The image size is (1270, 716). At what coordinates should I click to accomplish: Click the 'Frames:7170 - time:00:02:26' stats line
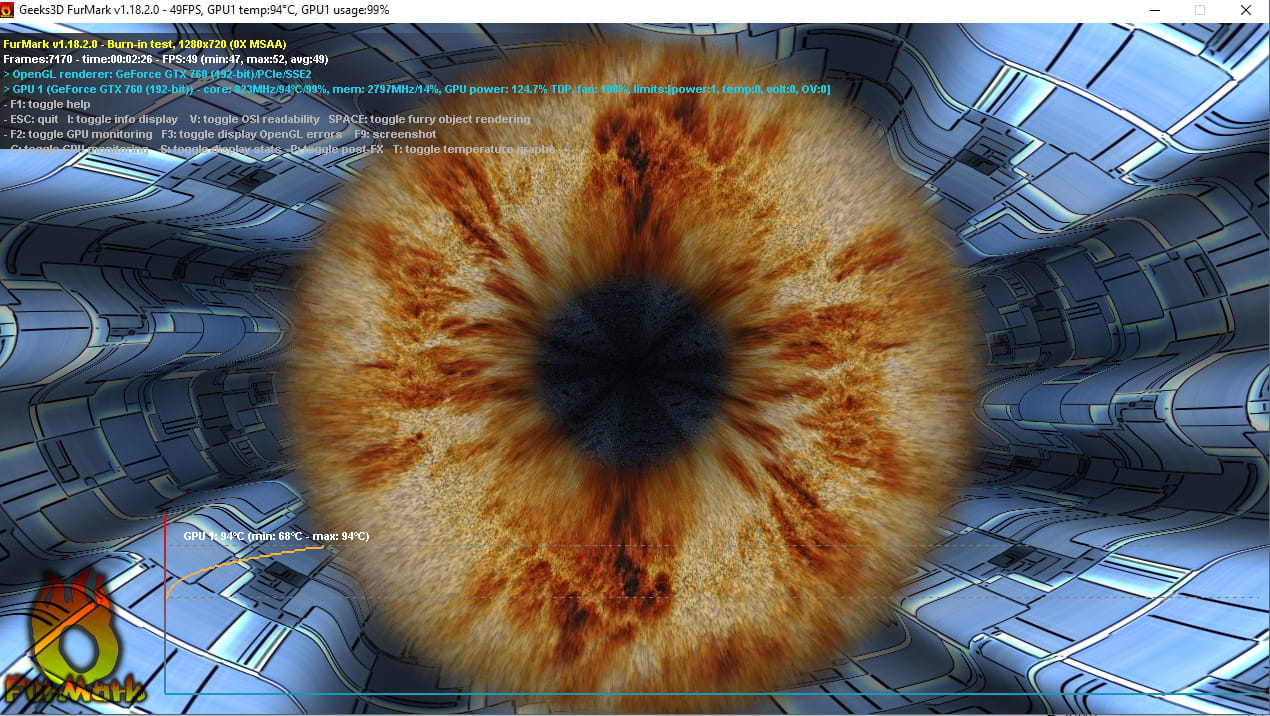[166, 60]
